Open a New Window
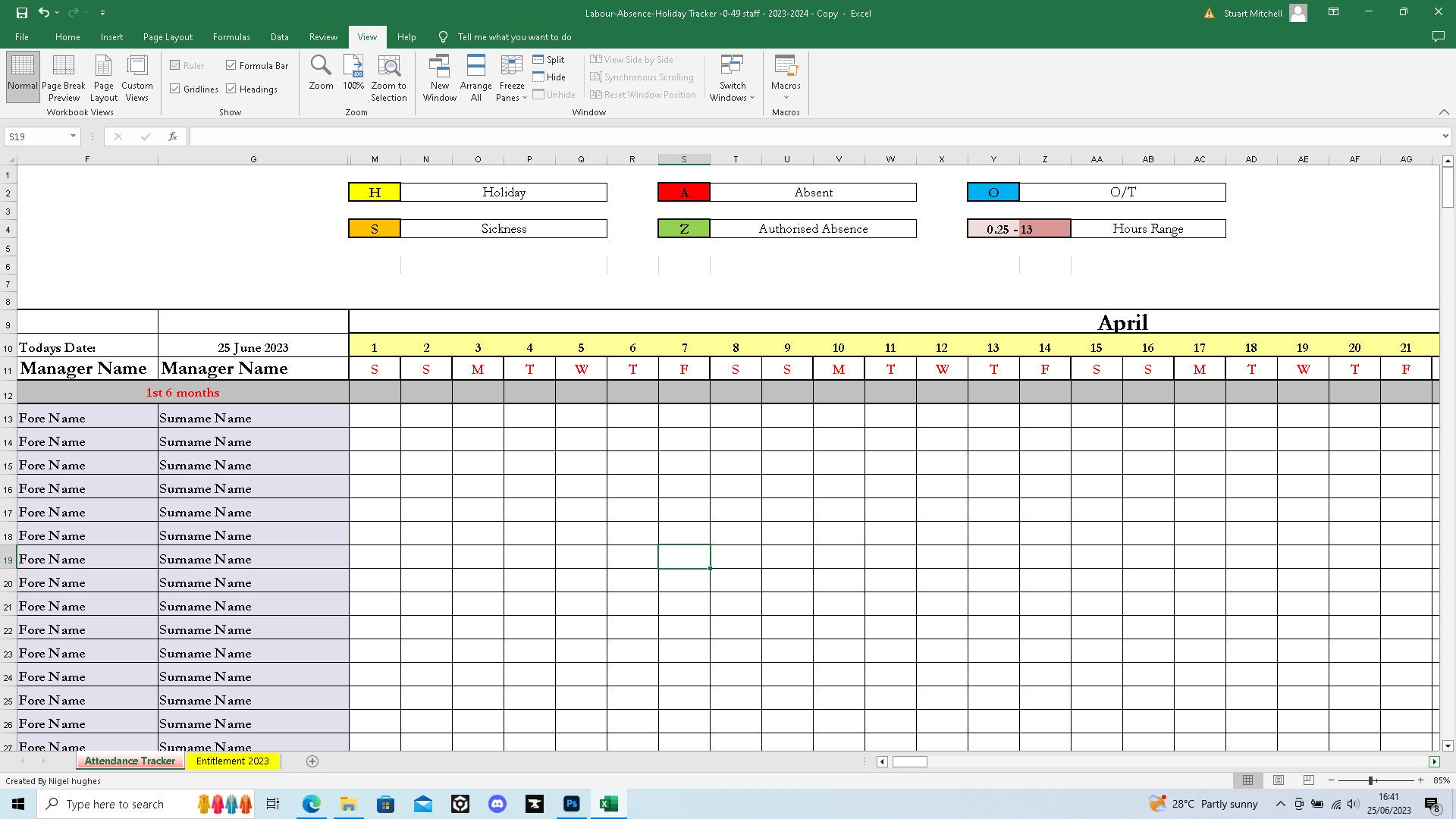This screenshot has height=819, width=1456. click(x=439, y=77)
